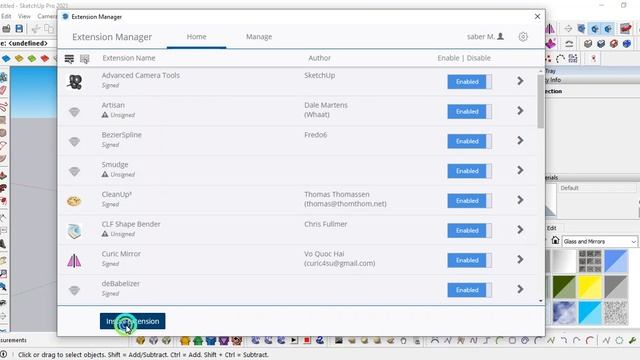
Task: Click the CleanUp³ extension icon
Action: pos(74,201)
